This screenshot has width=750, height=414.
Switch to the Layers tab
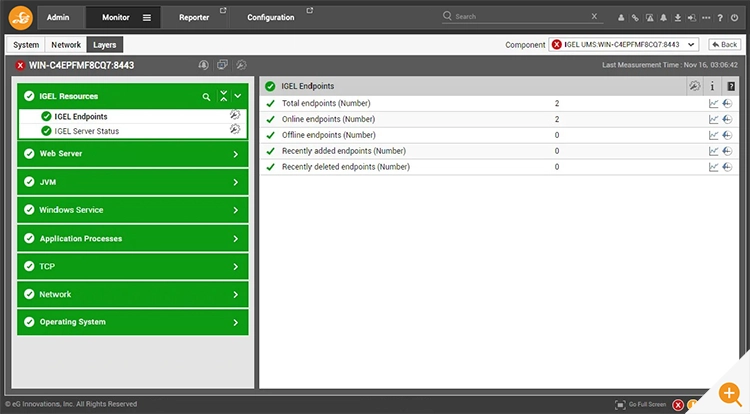tap(105, 44)
